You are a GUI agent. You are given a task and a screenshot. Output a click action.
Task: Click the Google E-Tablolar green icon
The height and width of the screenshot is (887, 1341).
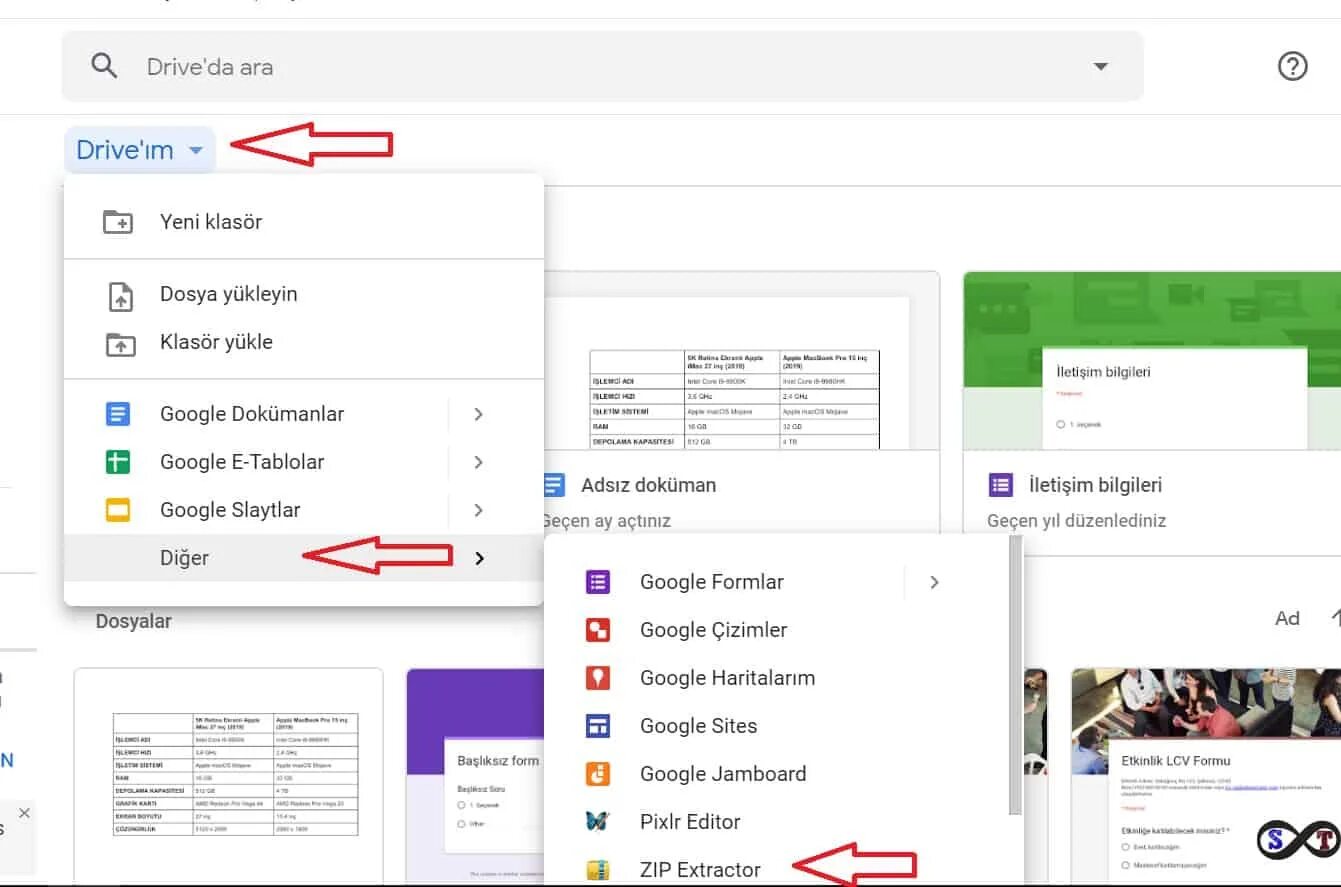pyautogui.click(x=118, y=462)
